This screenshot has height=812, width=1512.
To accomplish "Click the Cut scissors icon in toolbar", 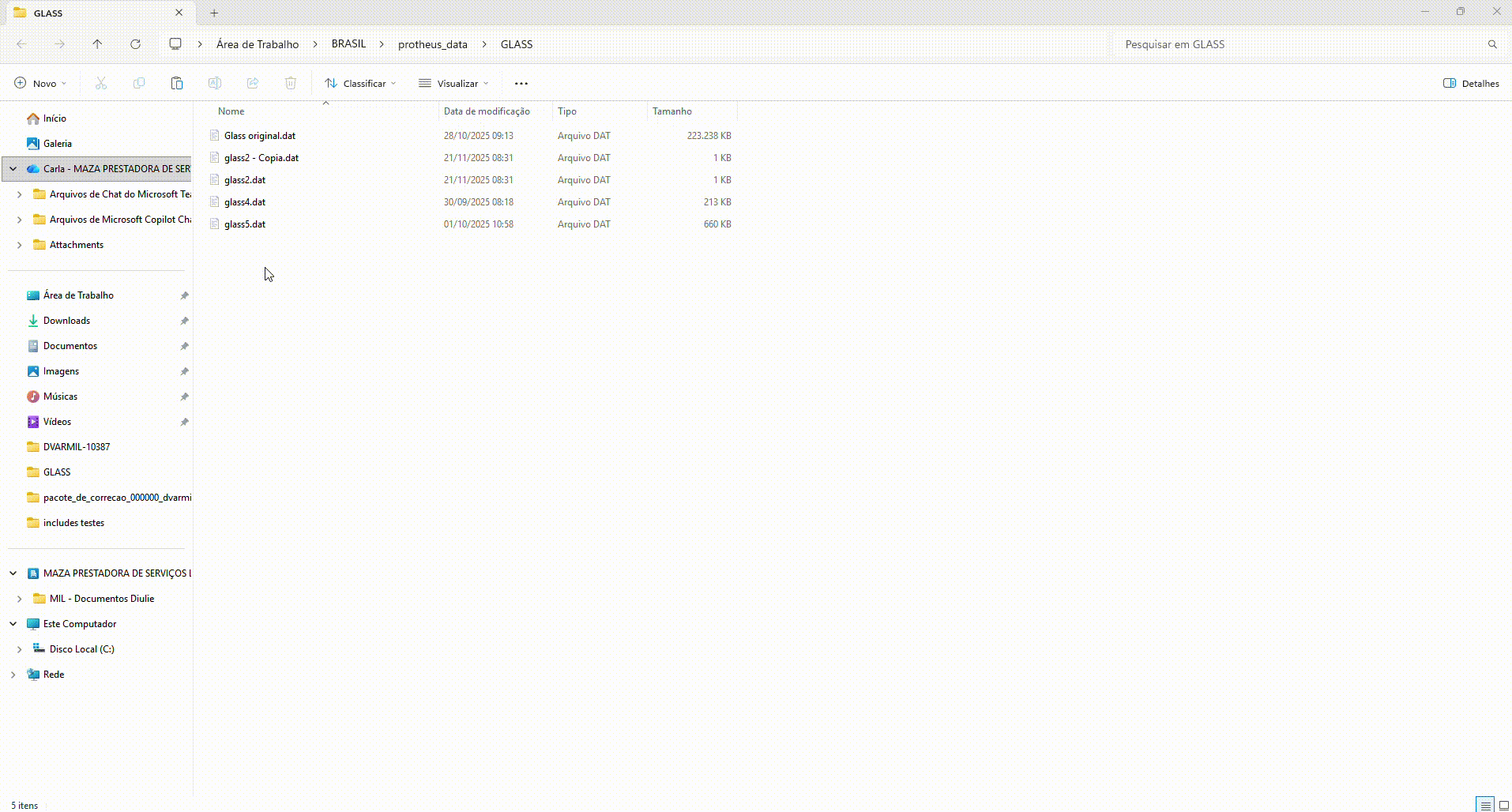I will tap(101, 83).
